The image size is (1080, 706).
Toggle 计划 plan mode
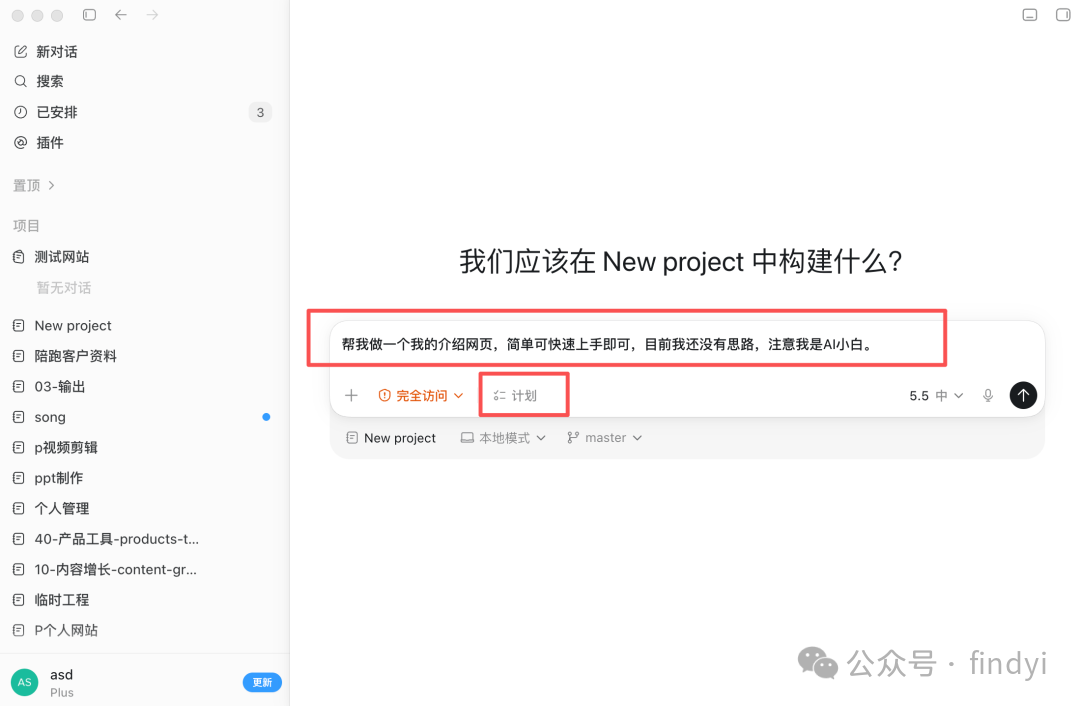pos(515,395)
